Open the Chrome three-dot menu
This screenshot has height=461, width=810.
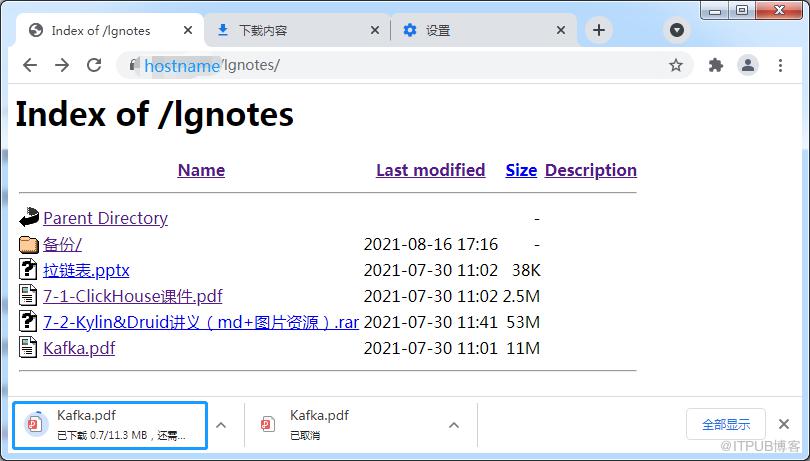tap(780, 65)
